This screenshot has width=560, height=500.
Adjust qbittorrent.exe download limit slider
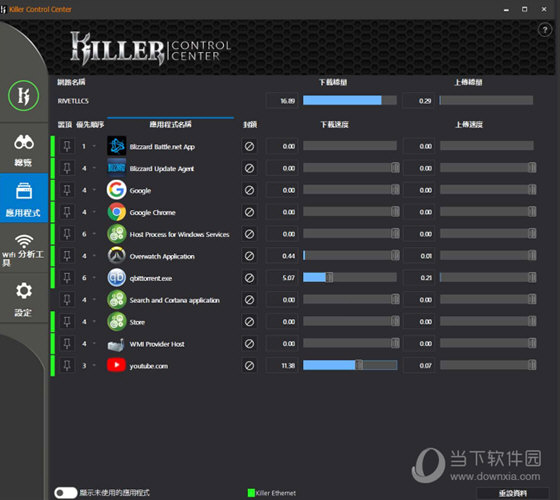(x=329, y=278)
